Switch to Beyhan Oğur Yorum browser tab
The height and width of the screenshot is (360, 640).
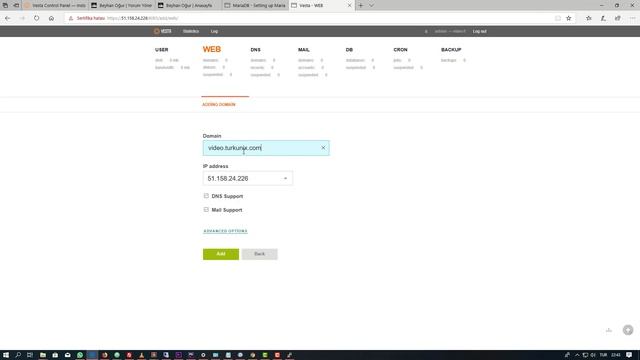click(122, 6)
